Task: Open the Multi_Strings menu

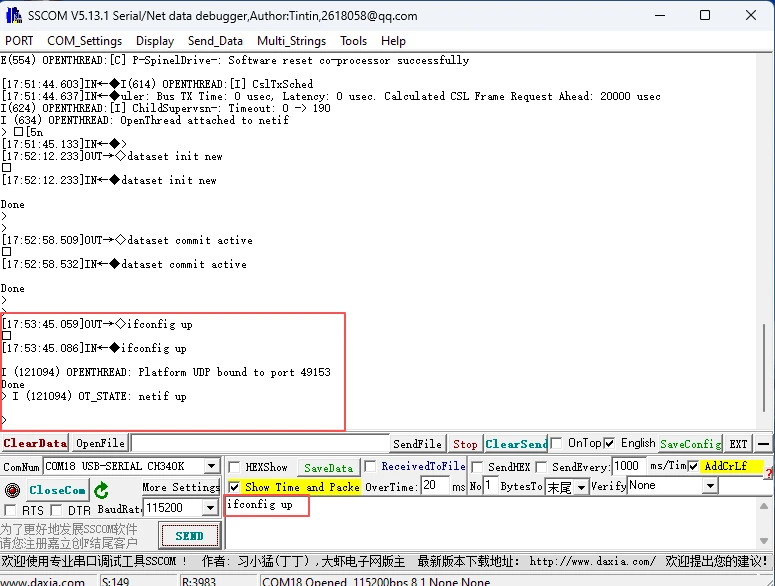Action: [291, 41]
